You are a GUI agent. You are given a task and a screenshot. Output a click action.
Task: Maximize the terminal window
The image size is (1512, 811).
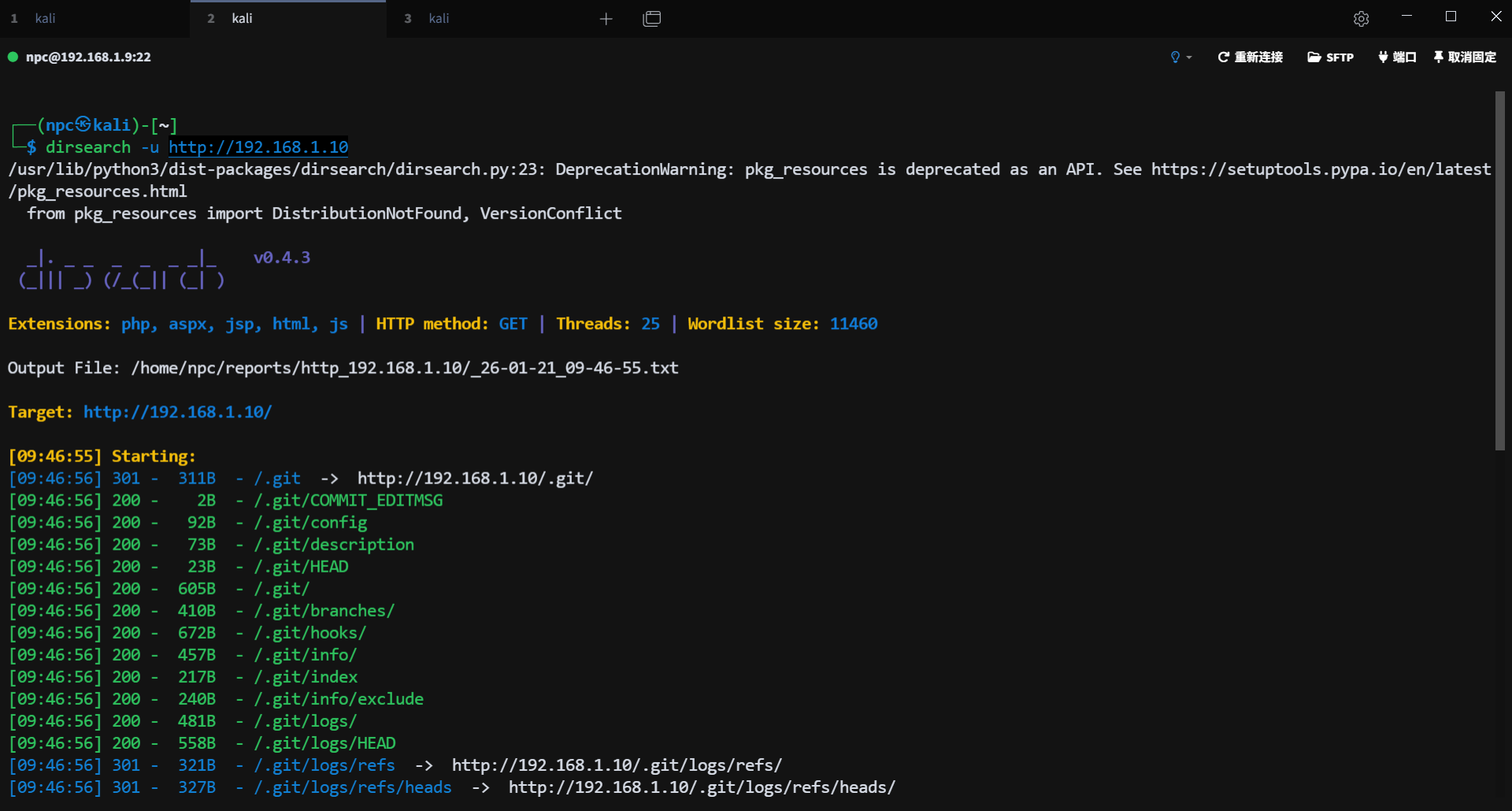1451,17
